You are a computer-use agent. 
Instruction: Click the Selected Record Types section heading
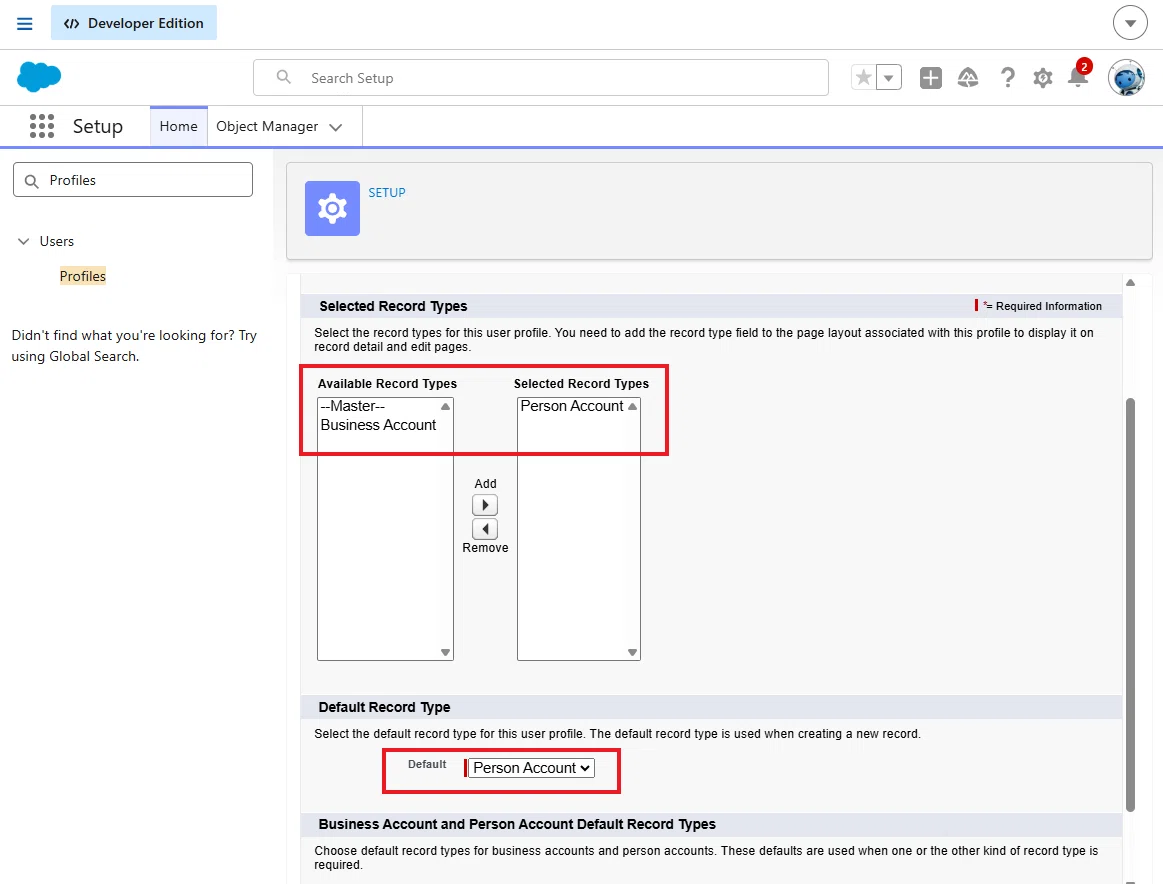pos(393,306)
